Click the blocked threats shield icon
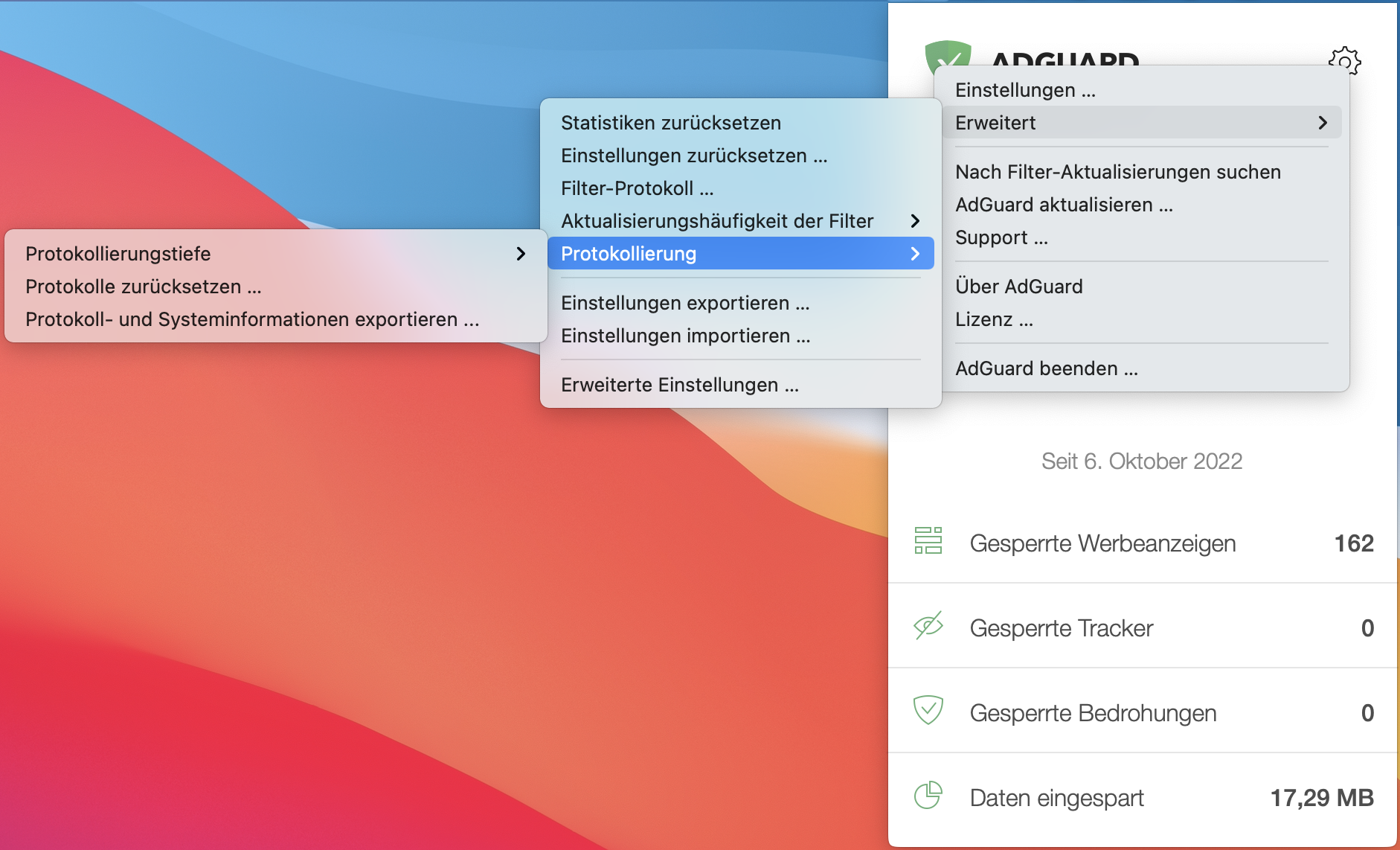The width and height of the screenshot is (1400, 850). point(928,710)
